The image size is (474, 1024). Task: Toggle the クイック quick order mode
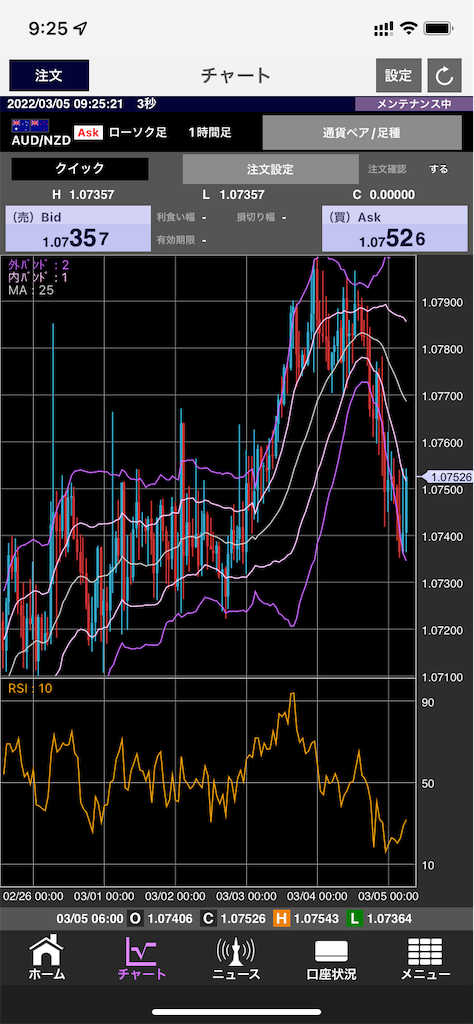click(80, 168)
